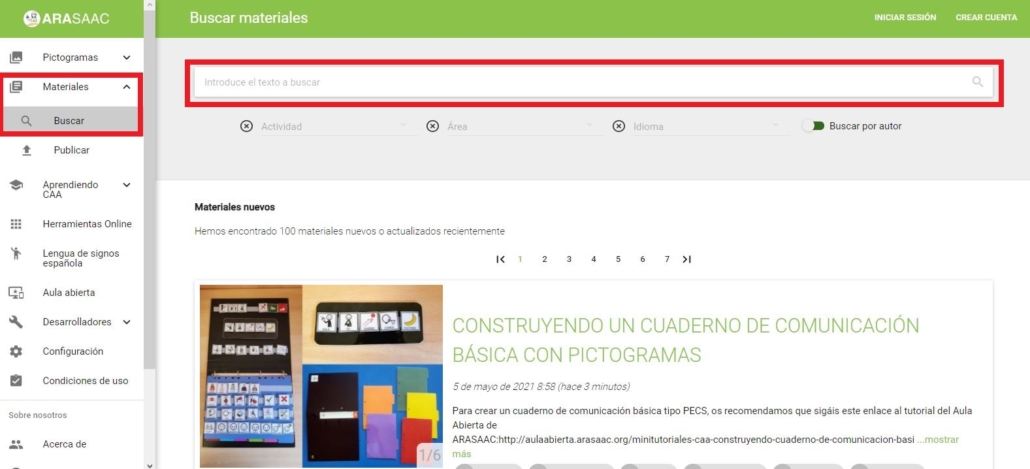Click the Buscar magnifier icon in sidebar
The image size is (1030, 469).
tap(26, 121)
